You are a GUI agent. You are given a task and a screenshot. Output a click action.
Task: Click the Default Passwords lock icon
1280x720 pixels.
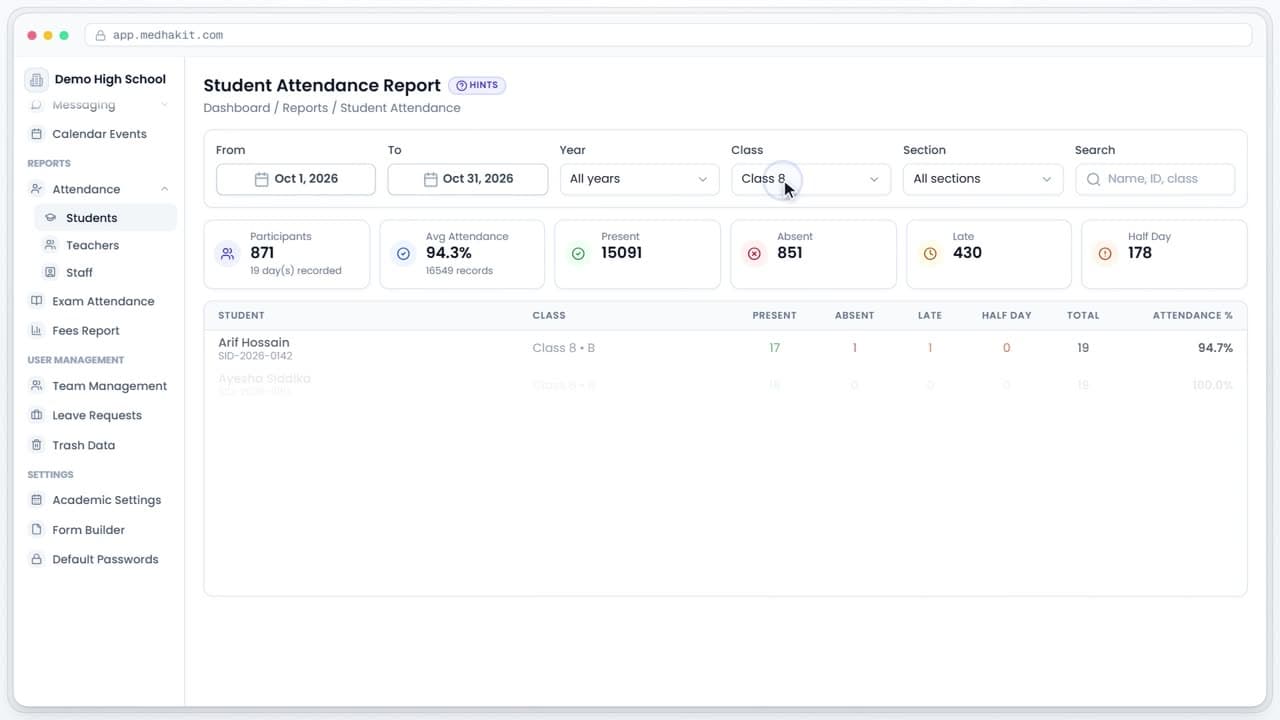click(37, 559)
